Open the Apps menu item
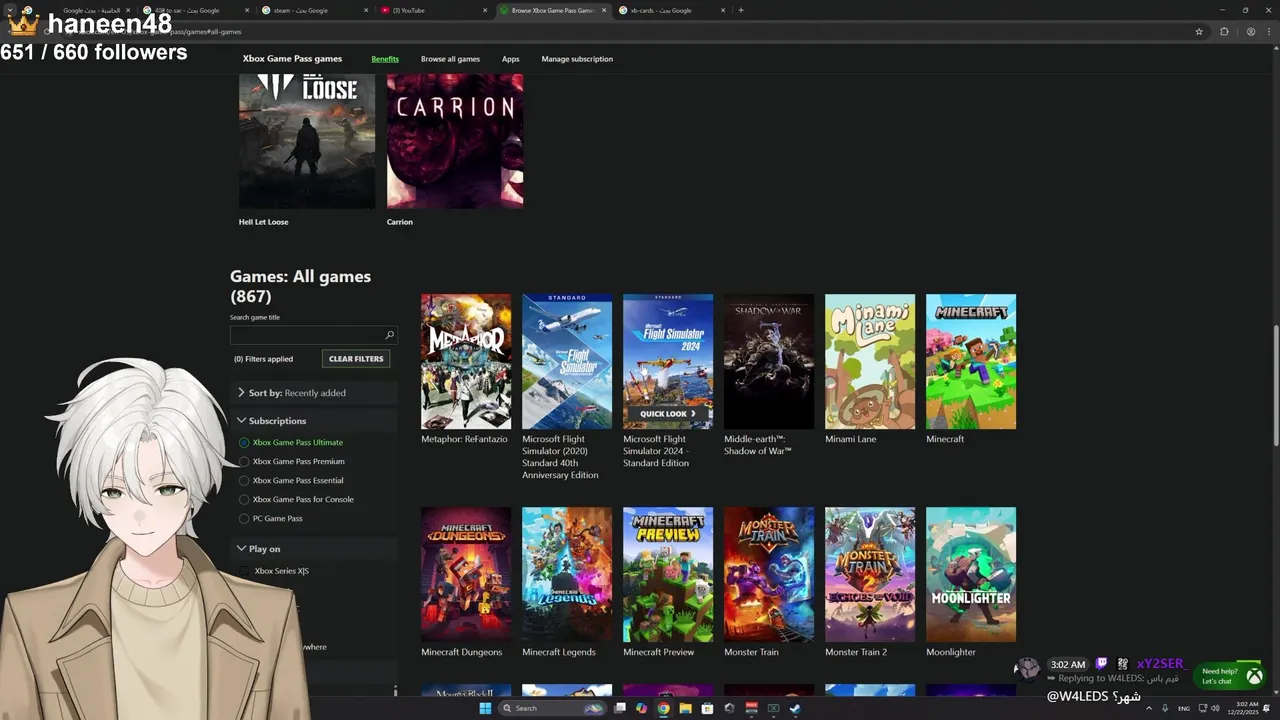Viewport: 1280px width, 720px height. tap(510, 59)
